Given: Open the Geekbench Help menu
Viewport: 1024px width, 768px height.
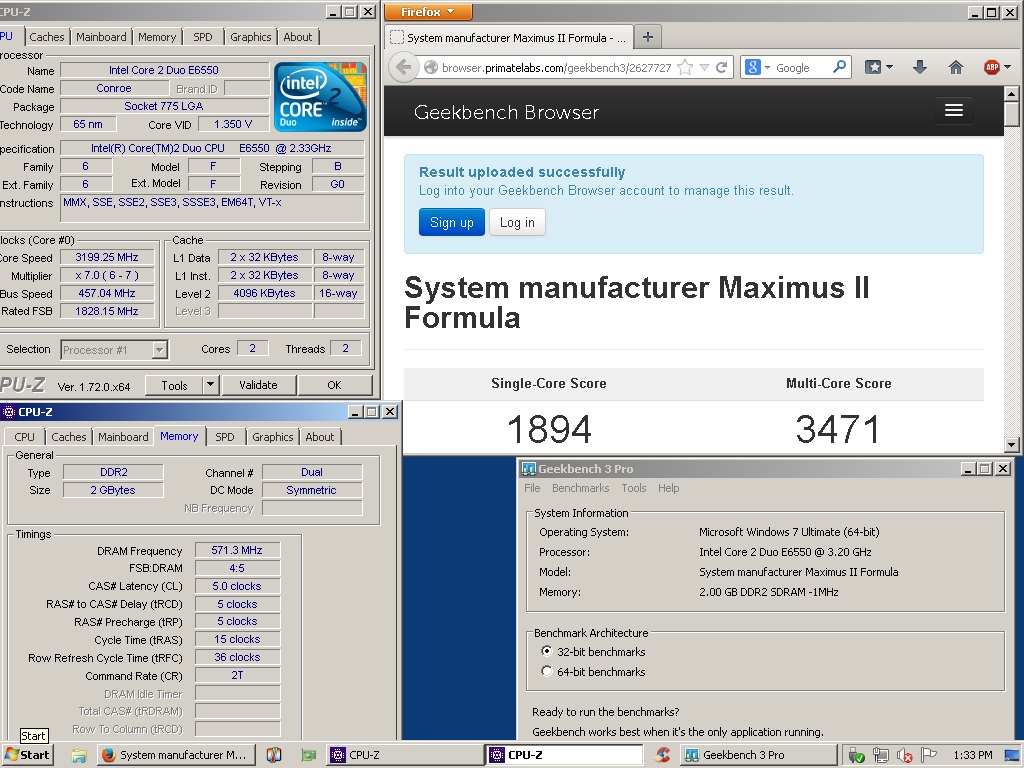Looking at the screenshot, I should click(668, 488).
